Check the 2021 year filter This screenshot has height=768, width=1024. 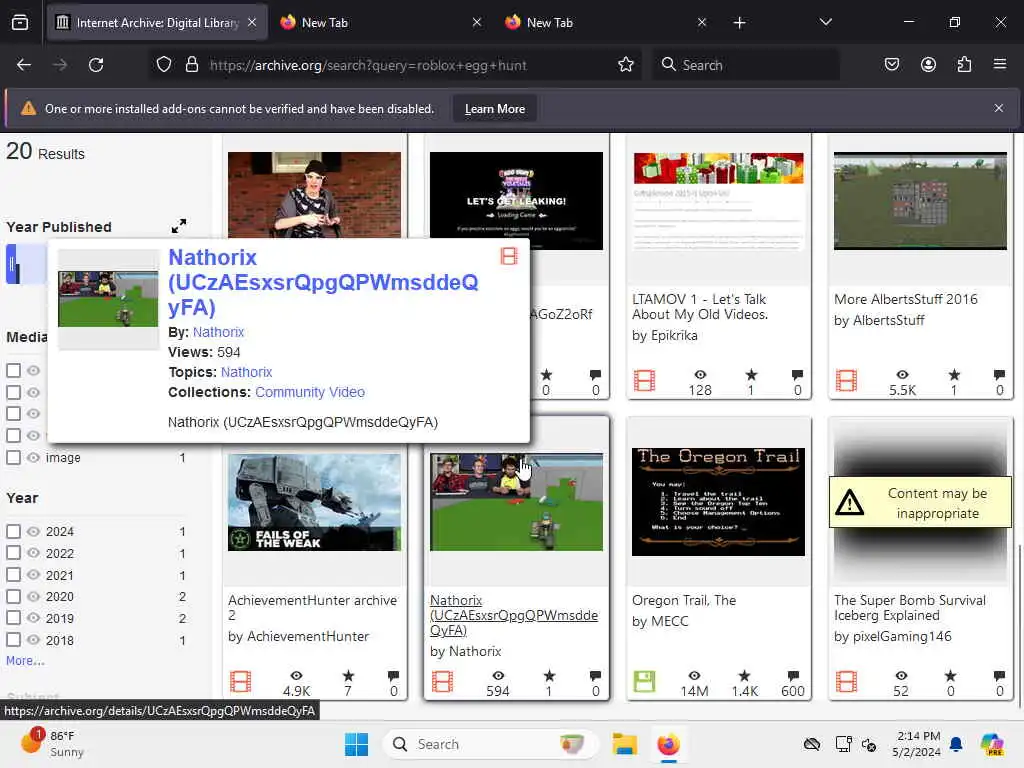coord(13,575)
